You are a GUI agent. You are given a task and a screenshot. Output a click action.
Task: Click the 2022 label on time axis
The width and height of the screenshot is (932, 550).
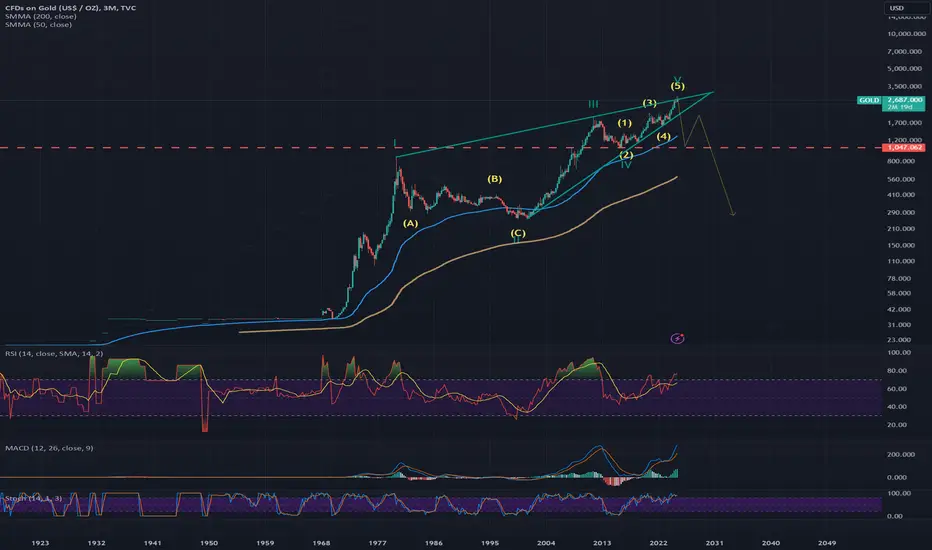[x=658, y=543]
